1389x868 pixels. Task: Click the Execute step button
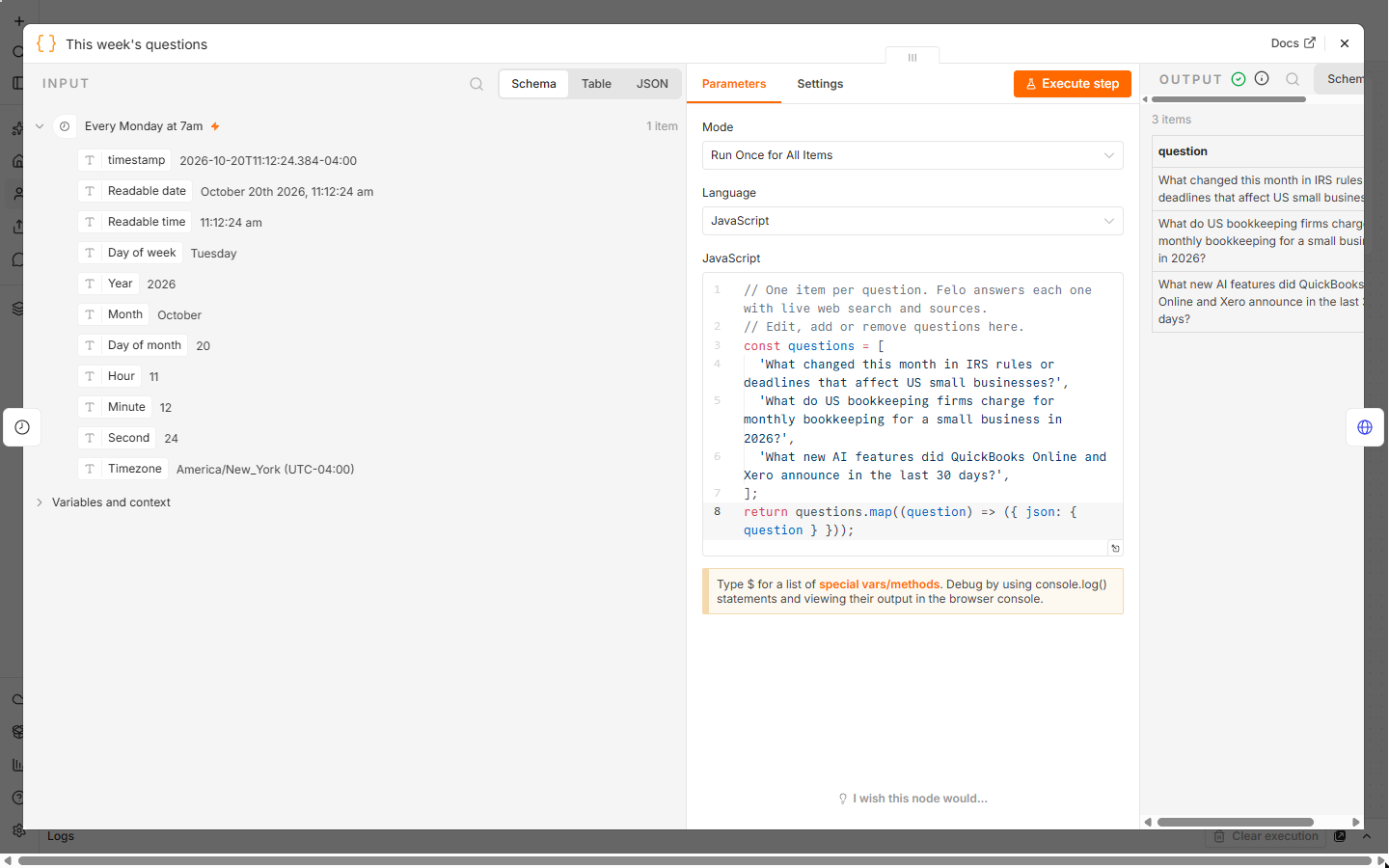pos(1072,84)
